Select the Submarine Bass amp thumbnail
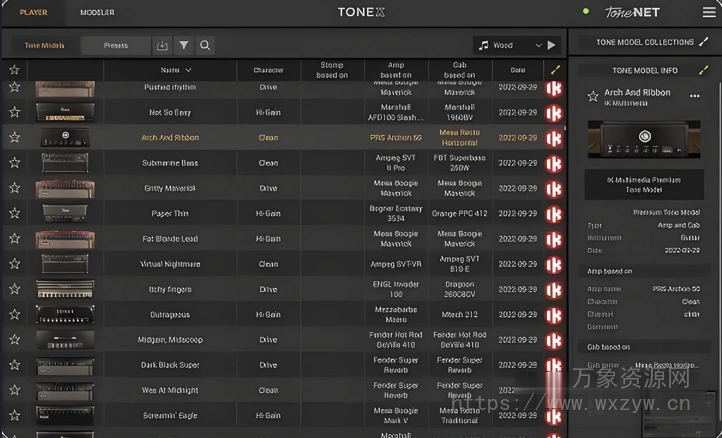Viewport: 722px width, 438px height. 65,163
